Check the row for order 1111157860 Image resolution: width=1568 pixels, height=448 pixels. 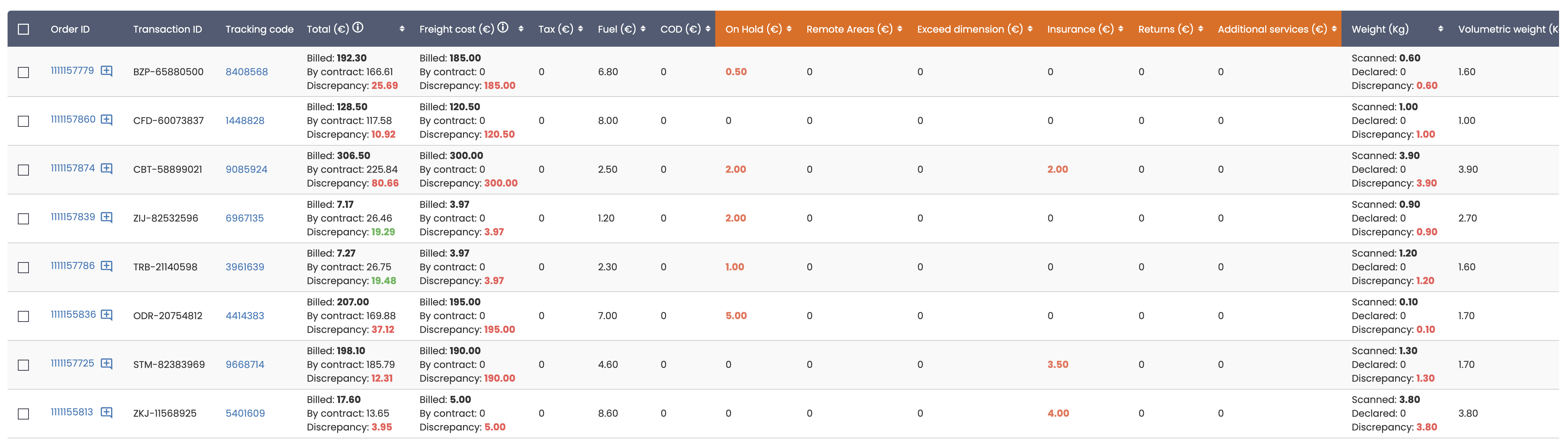coord(24,121)
